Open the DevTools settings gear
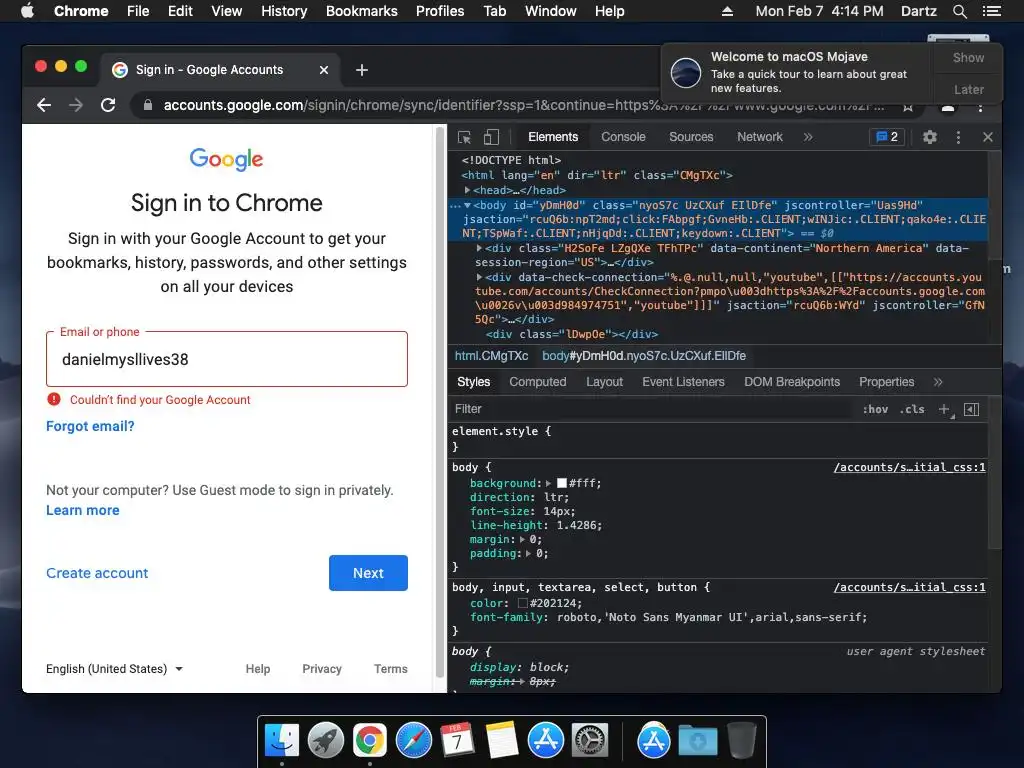 point(929,137)
